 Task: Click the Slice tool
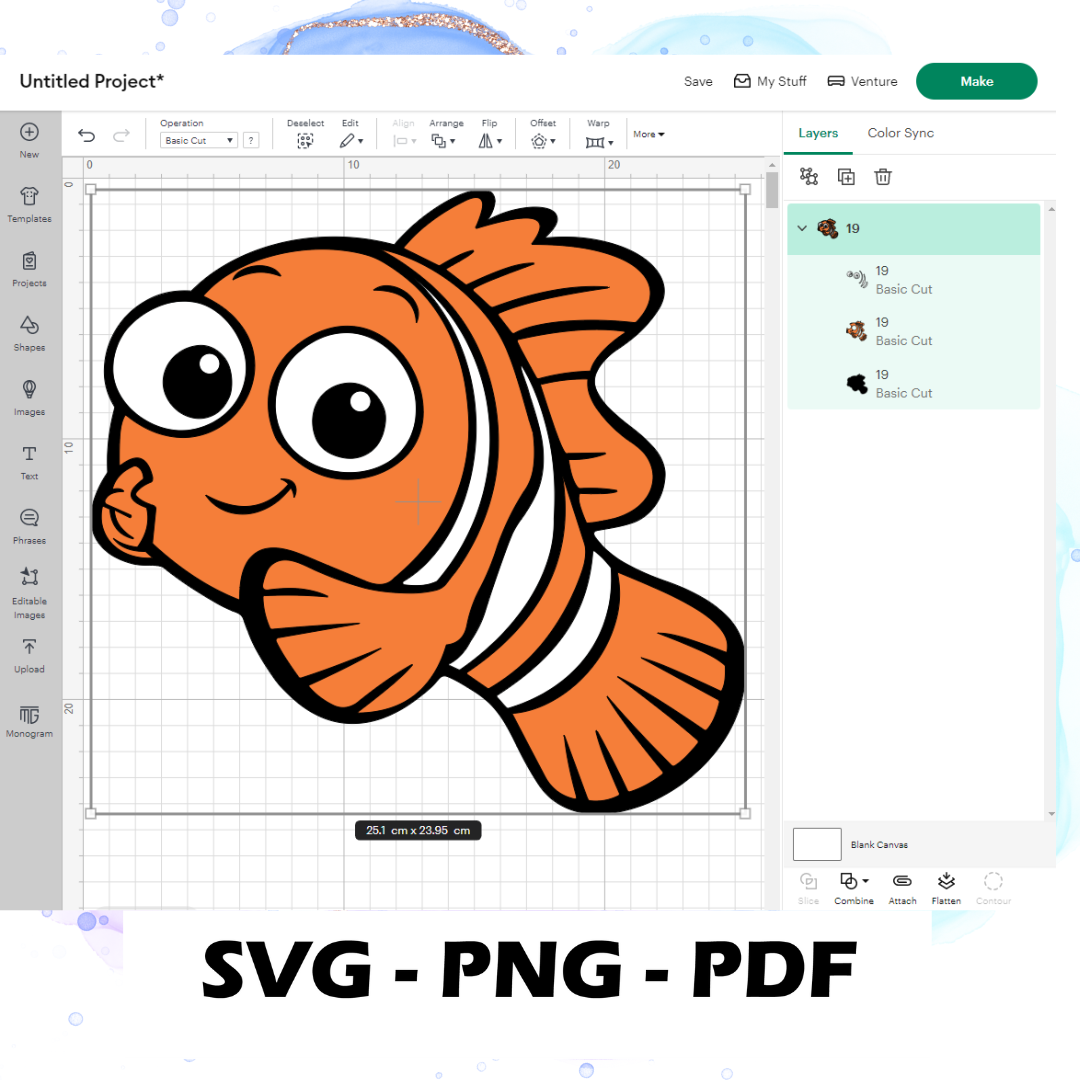point(809,888)
